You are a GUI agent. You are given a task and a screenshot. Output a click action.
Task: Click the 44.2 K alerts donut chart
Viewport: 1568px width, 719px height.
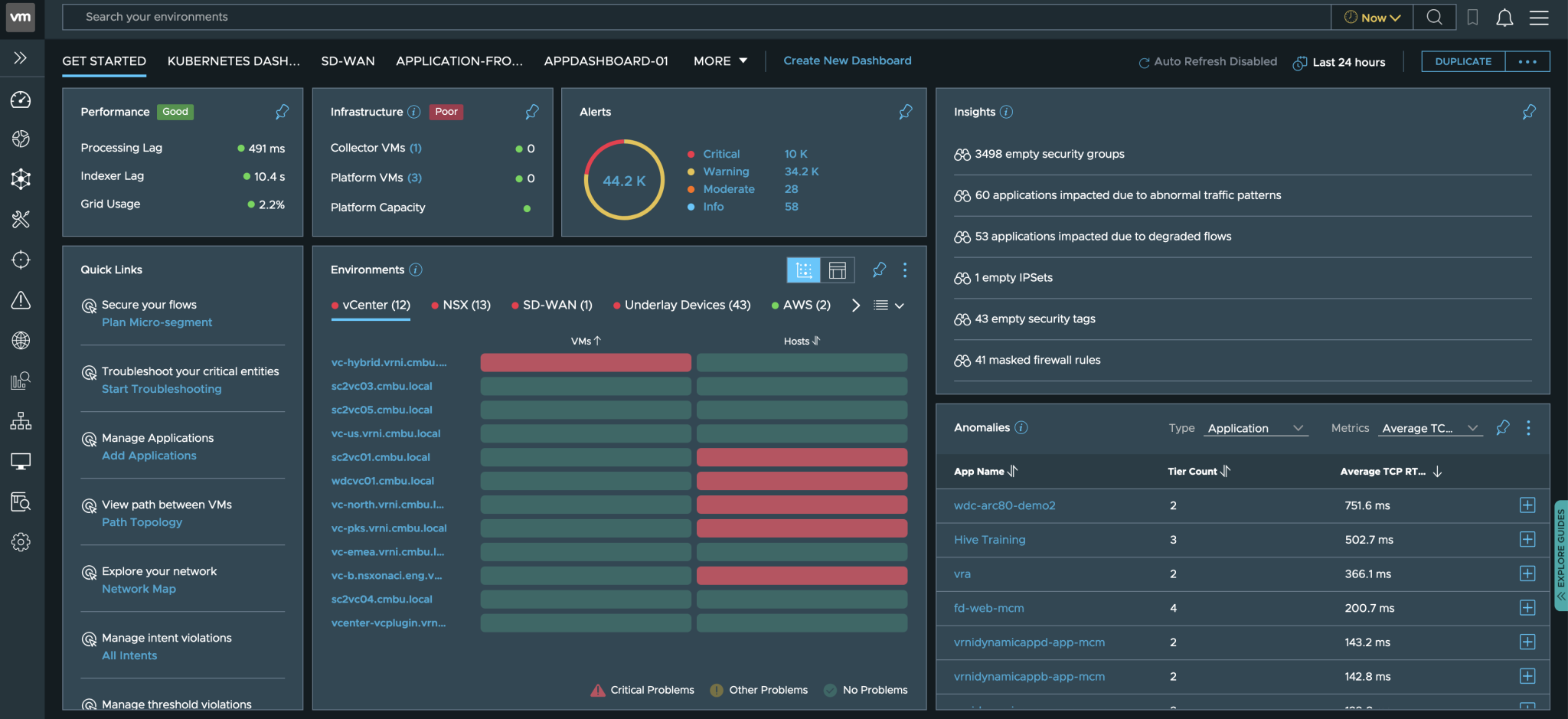(622, 180)
